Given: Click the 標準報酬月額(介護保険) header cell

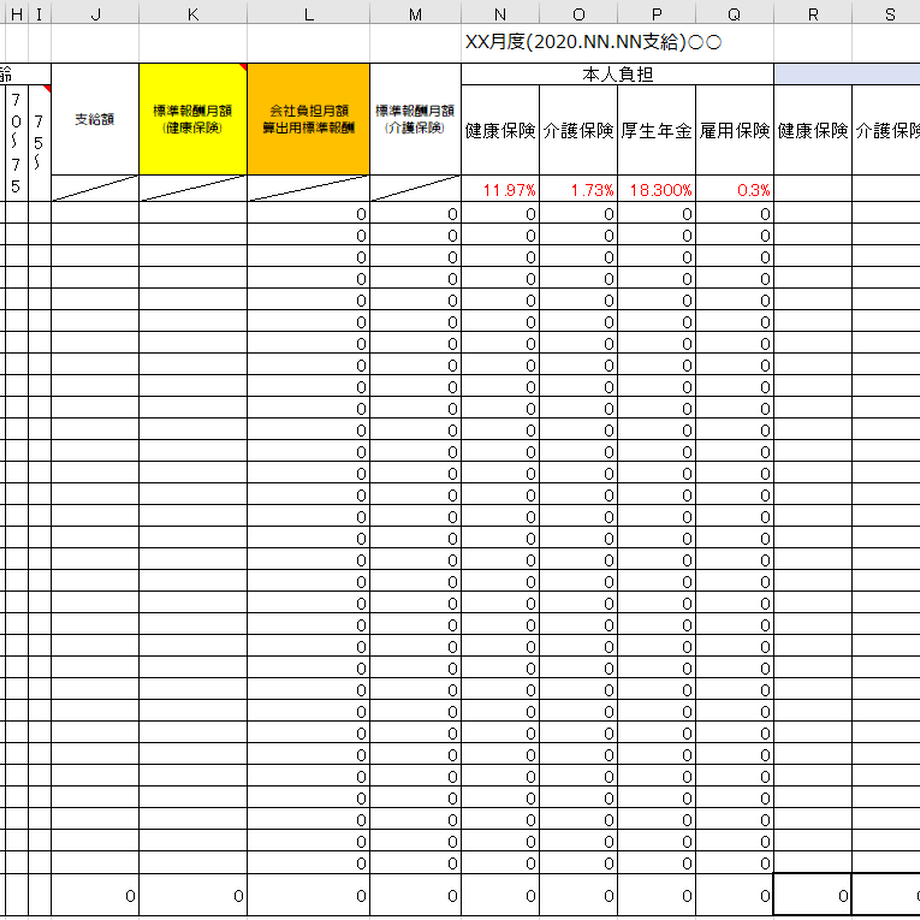Looking at the screenshot, I should pos(415,119).
